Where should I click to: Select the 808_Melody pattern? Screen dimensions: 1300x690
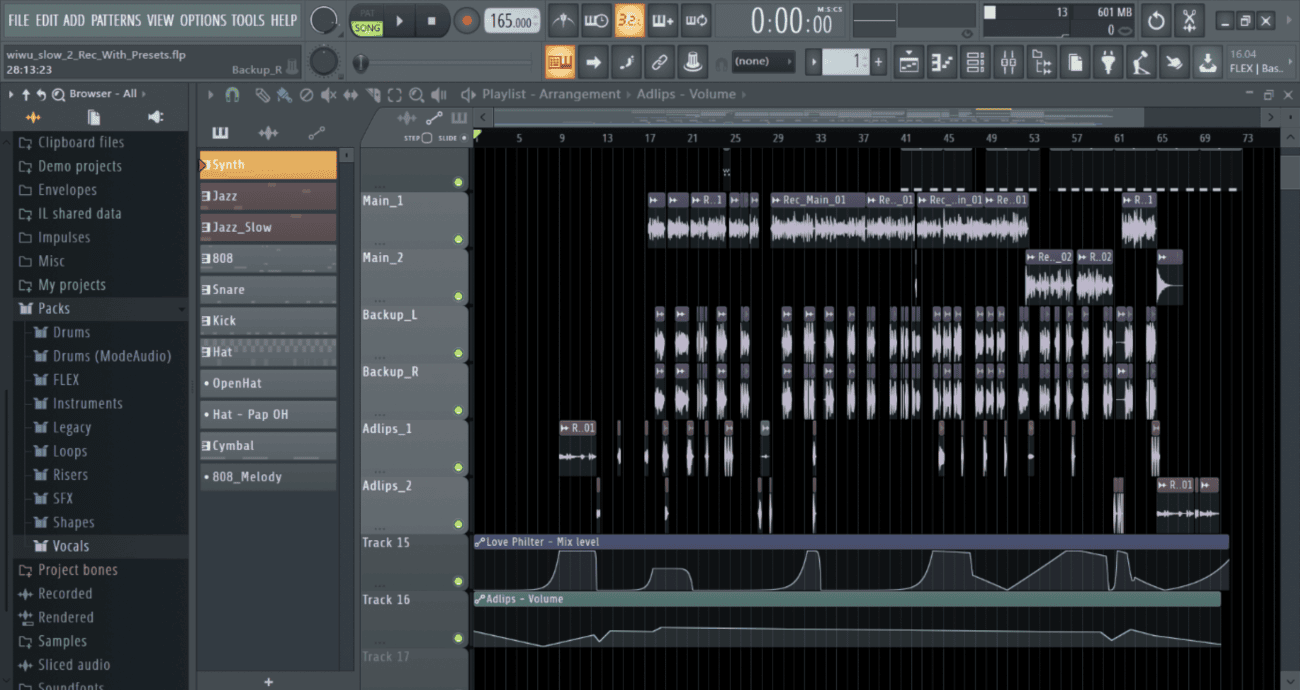[x=268, y=477]
